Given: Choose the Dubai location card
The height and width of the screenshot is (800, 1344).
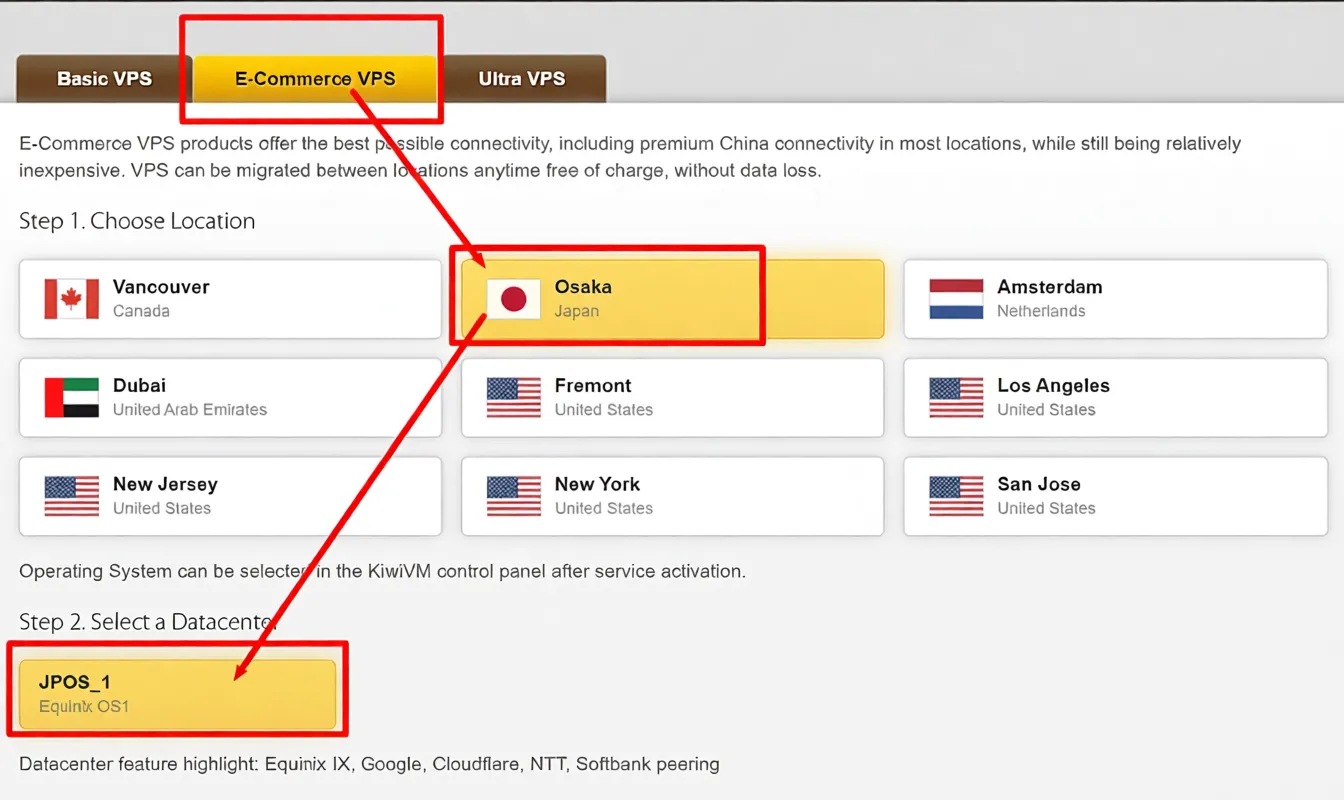Looking at the screenshot, I should (x=230, y=397).
